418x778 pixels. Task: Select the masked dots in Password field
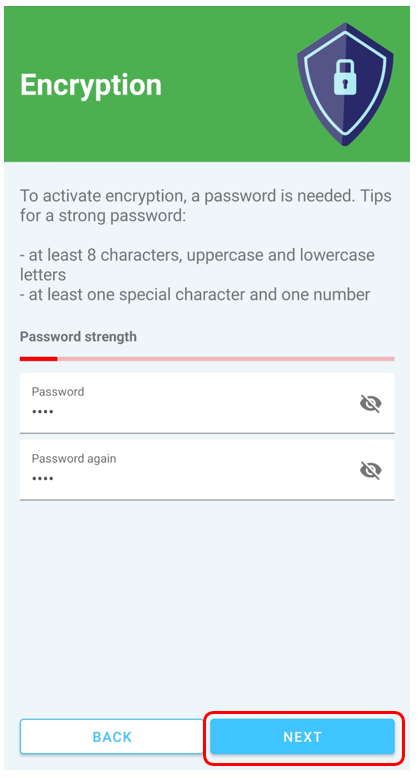tap(43, 412)
